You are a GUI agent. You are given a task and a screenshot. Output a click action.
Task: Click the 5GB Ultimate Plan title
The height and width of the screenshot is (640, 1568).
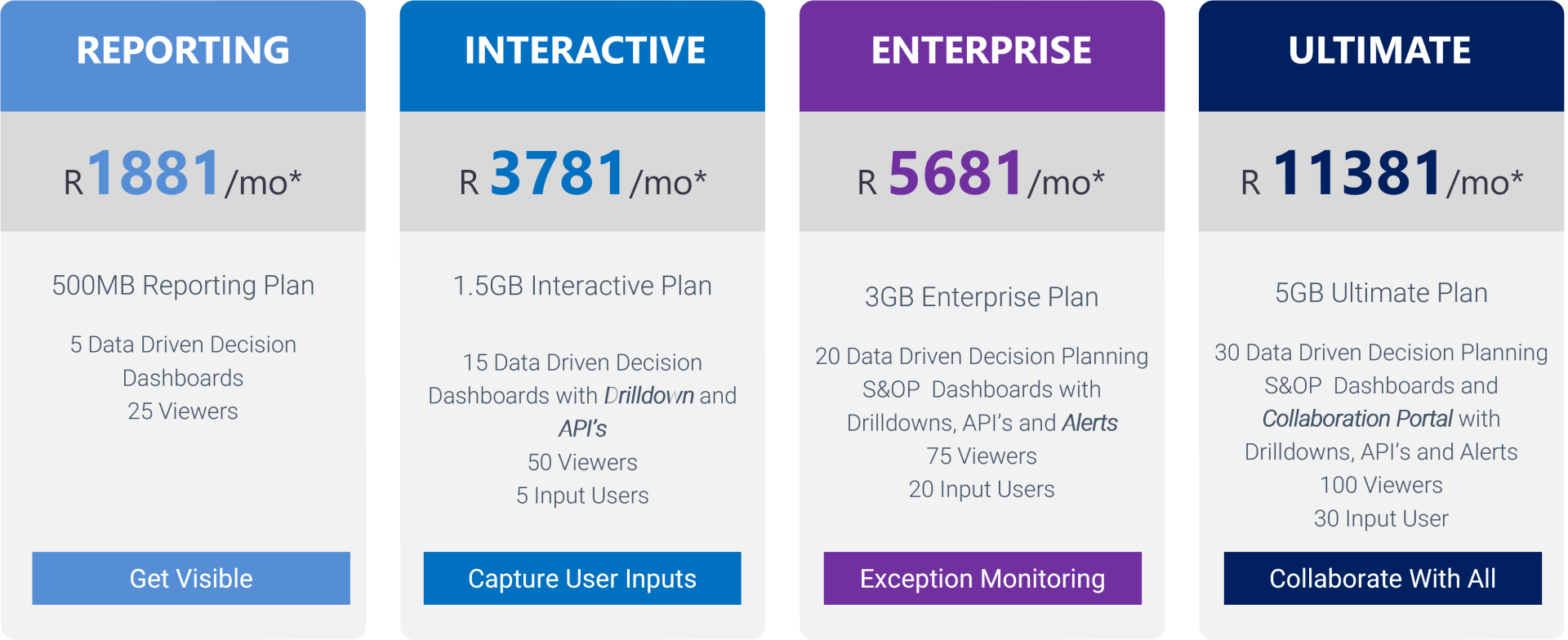click(1381, 293)
